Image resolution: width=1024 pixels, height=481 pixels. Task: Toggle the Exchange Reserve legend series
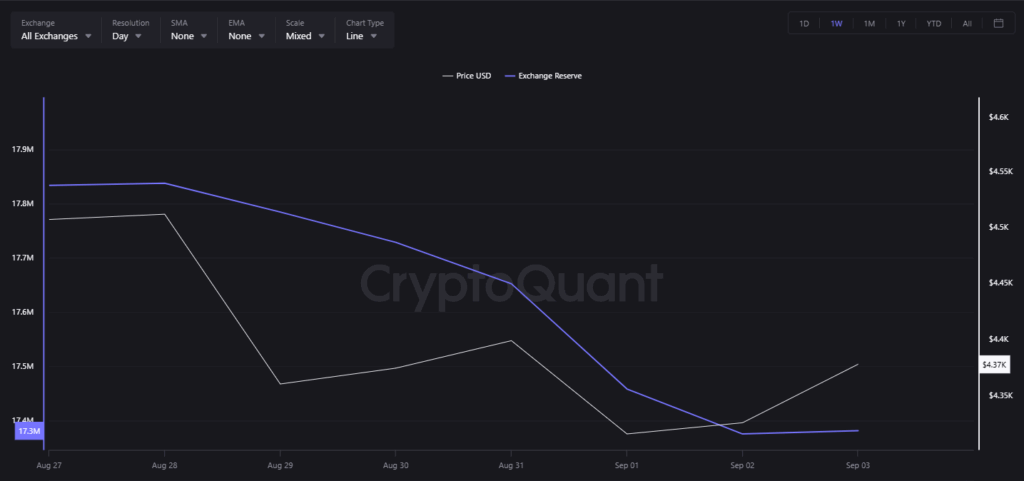coord(544,75)
